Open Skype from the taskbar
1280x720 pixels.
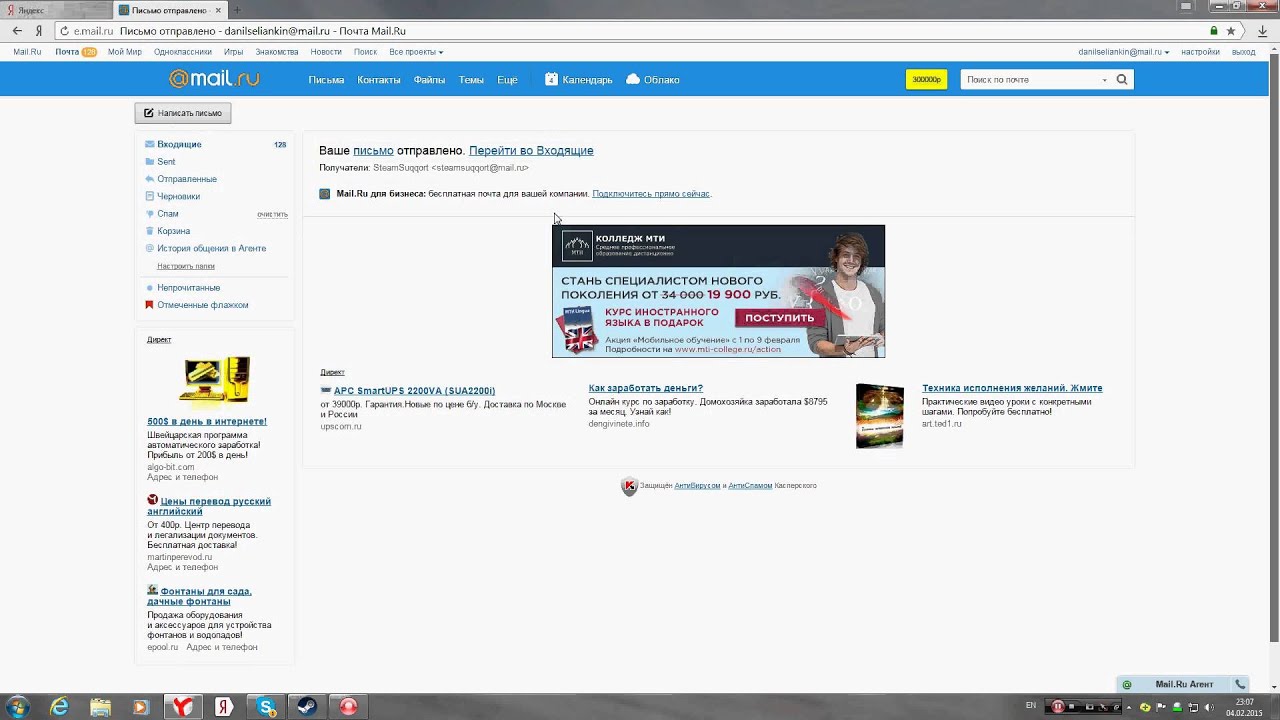[x=266, y=707]
